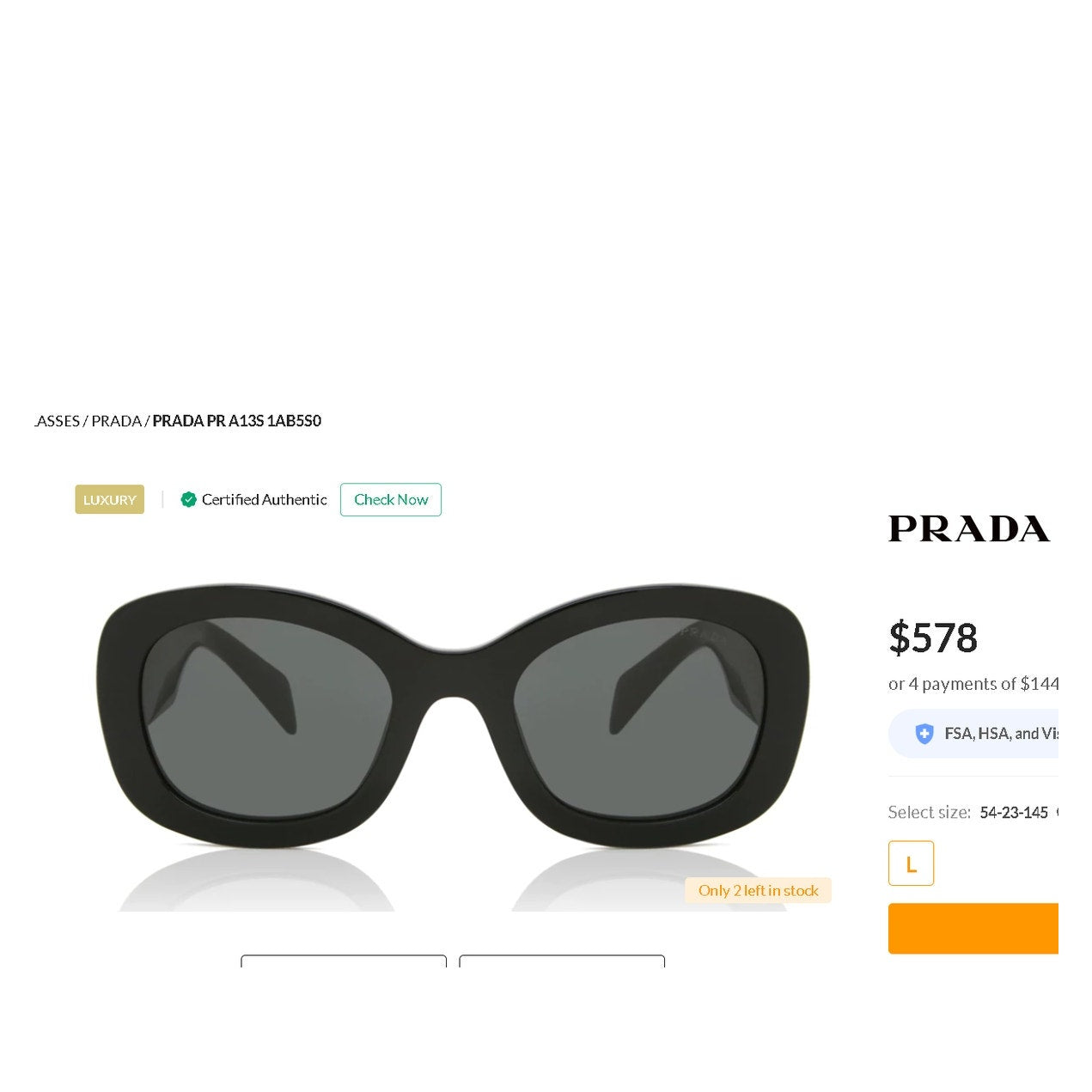Click the orange add-to-cart button
Viewport: 1092px width, 1092px height.
point(973,929)
